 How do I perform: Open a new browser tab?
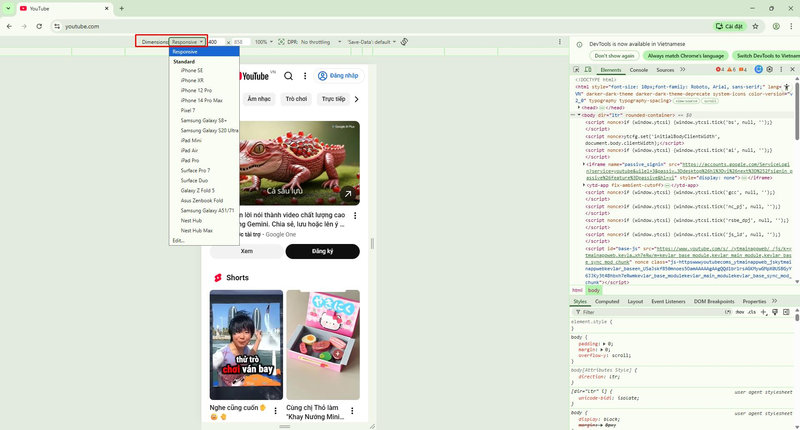coord(121,8)
